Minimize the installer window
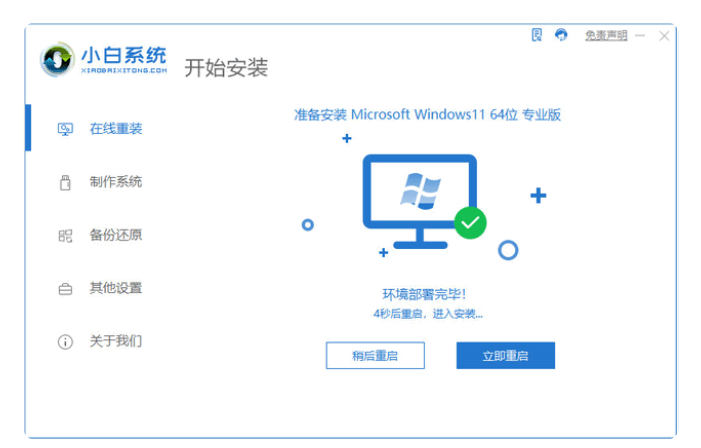The image size is (701, 448). [x=640, y=35]
